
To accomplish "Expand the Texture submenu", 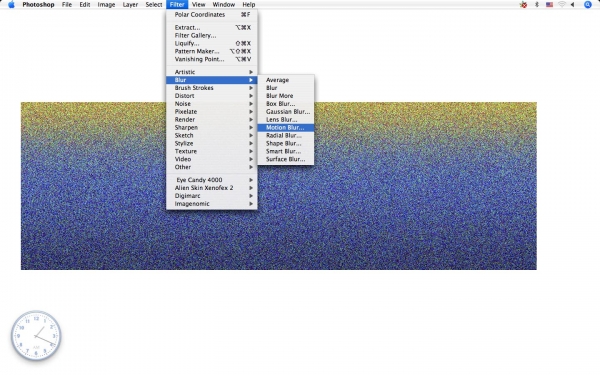I will coord(212,151).
